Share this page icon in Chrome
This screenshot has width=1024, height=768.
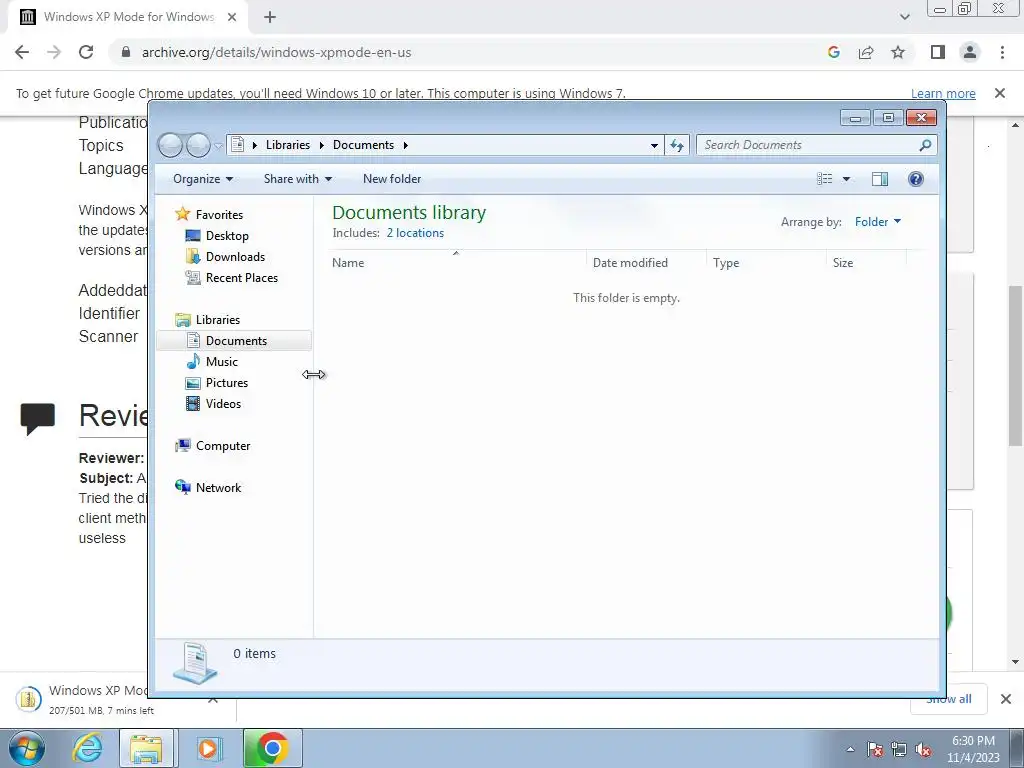pos(866,52)
